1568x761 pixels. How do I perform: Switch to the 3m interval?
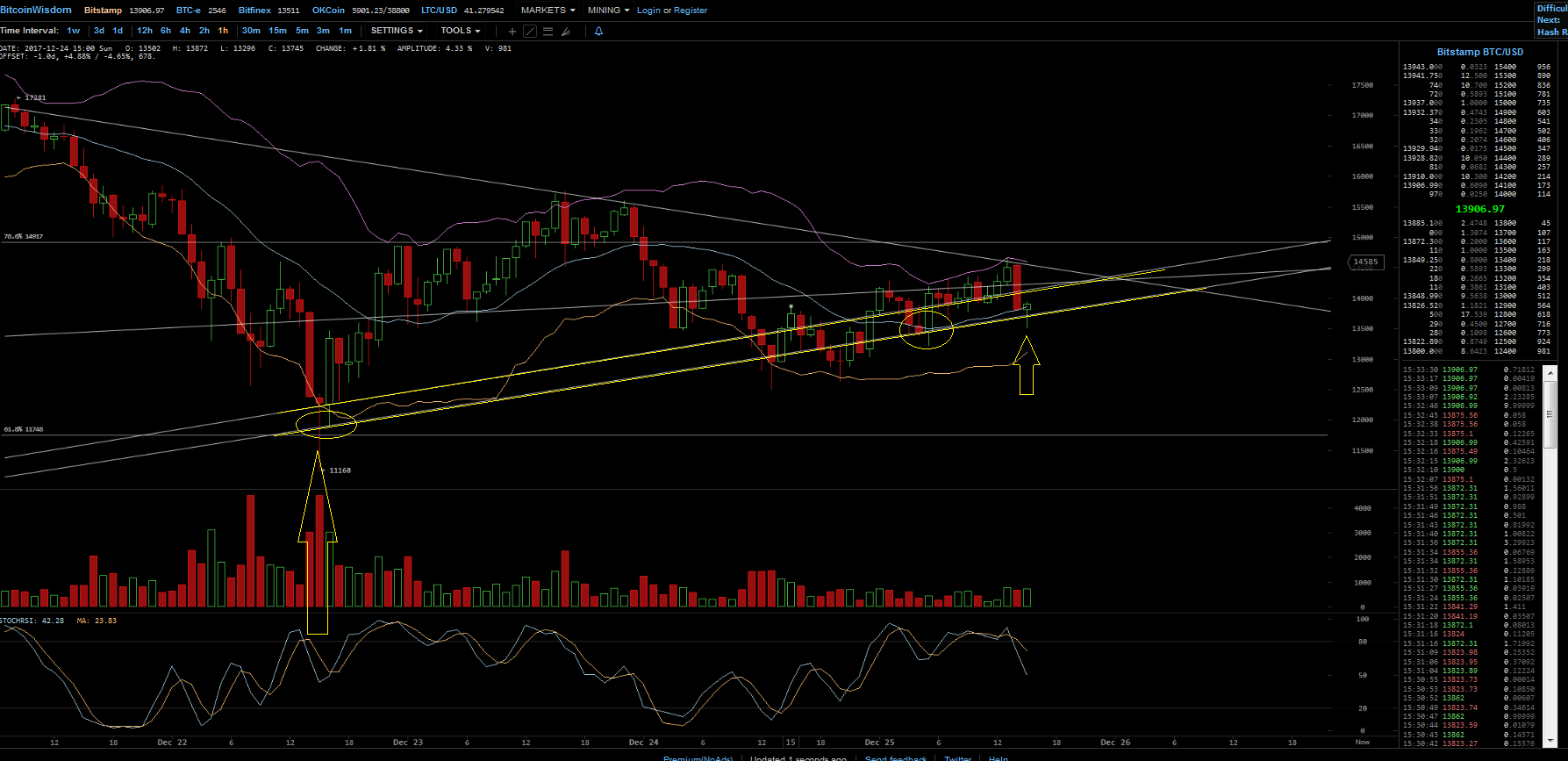[324, 31]
